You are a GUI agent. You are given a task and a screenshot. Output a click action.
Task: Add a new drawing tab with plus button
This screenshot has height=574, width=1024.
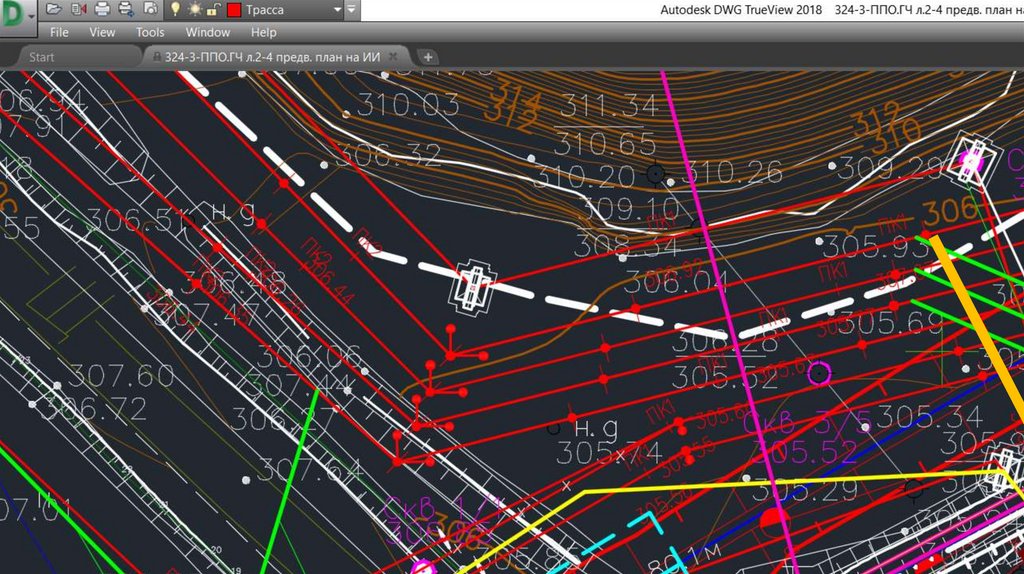point(426,57)
